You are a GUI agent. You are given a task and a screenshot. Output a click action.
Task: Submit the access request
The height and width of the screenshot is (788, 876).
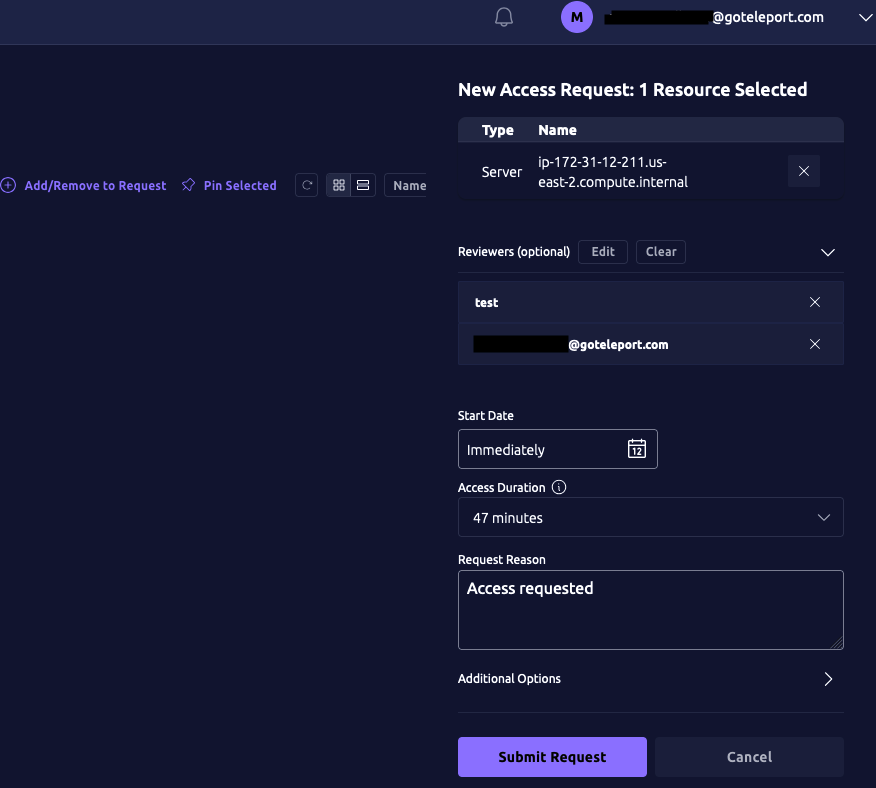(x=552, y=757)
